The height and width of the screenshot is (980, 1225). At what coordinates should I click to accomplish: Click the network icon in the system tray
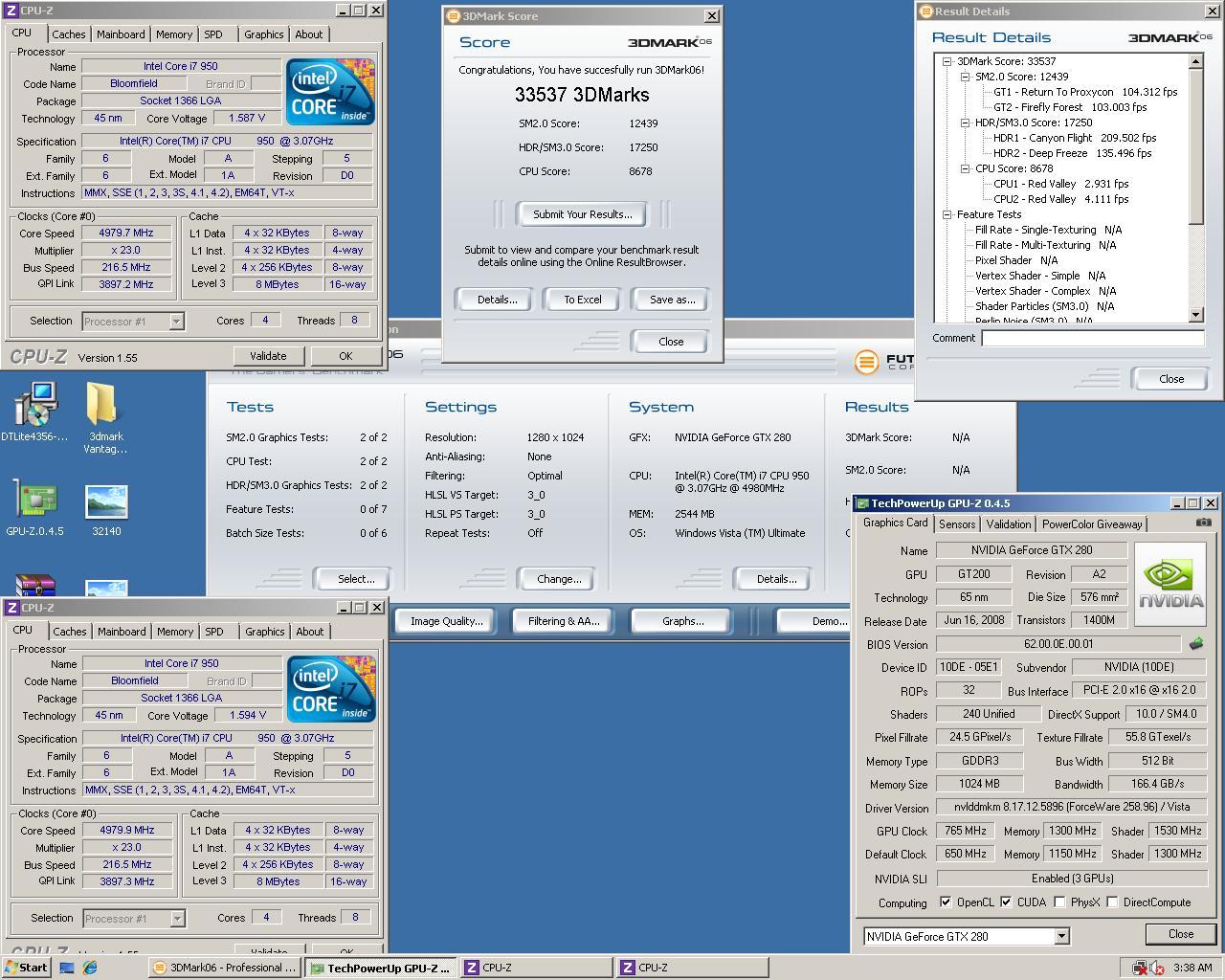(1139, 968)
